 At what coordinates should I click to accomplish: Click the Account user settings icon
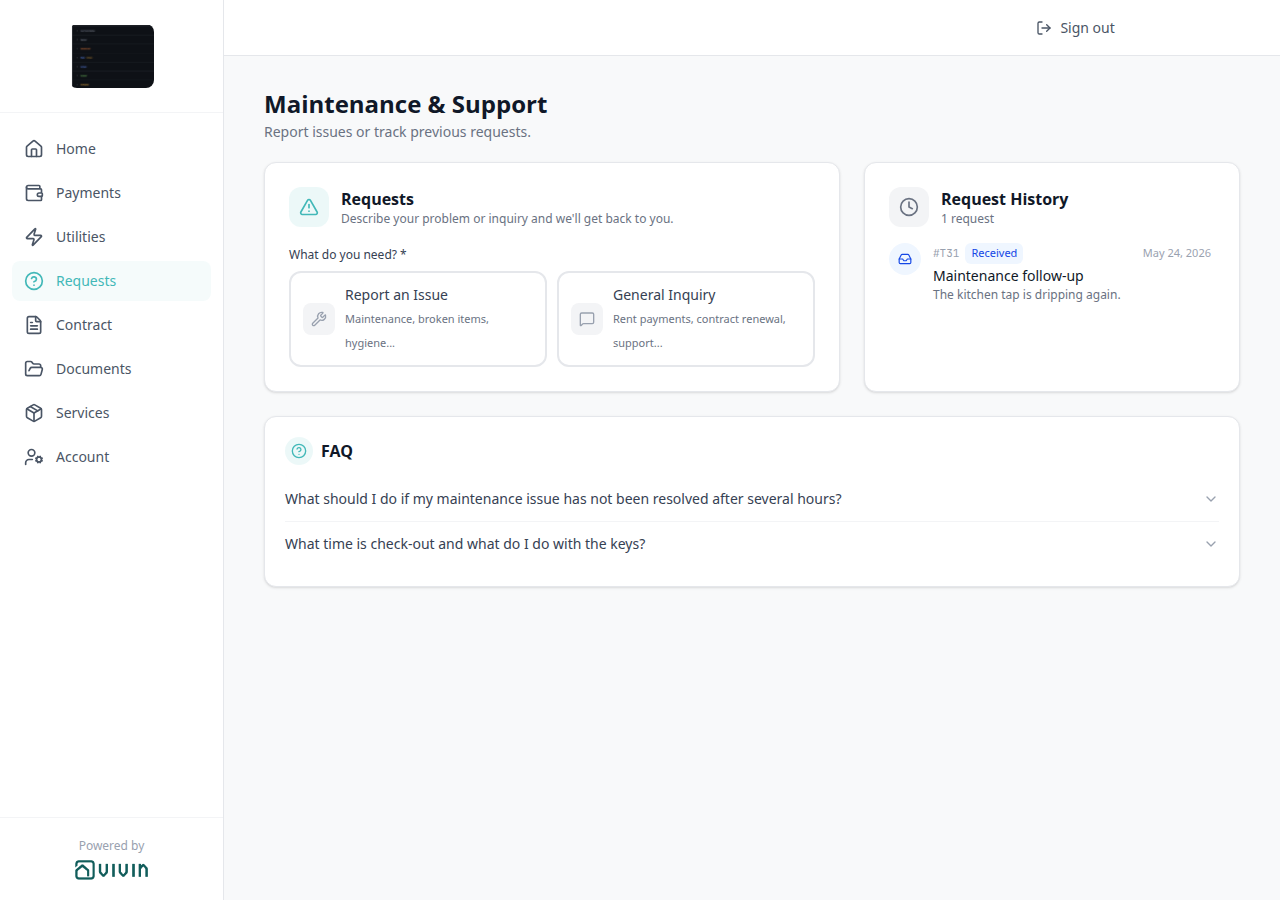tap(34, 457)
